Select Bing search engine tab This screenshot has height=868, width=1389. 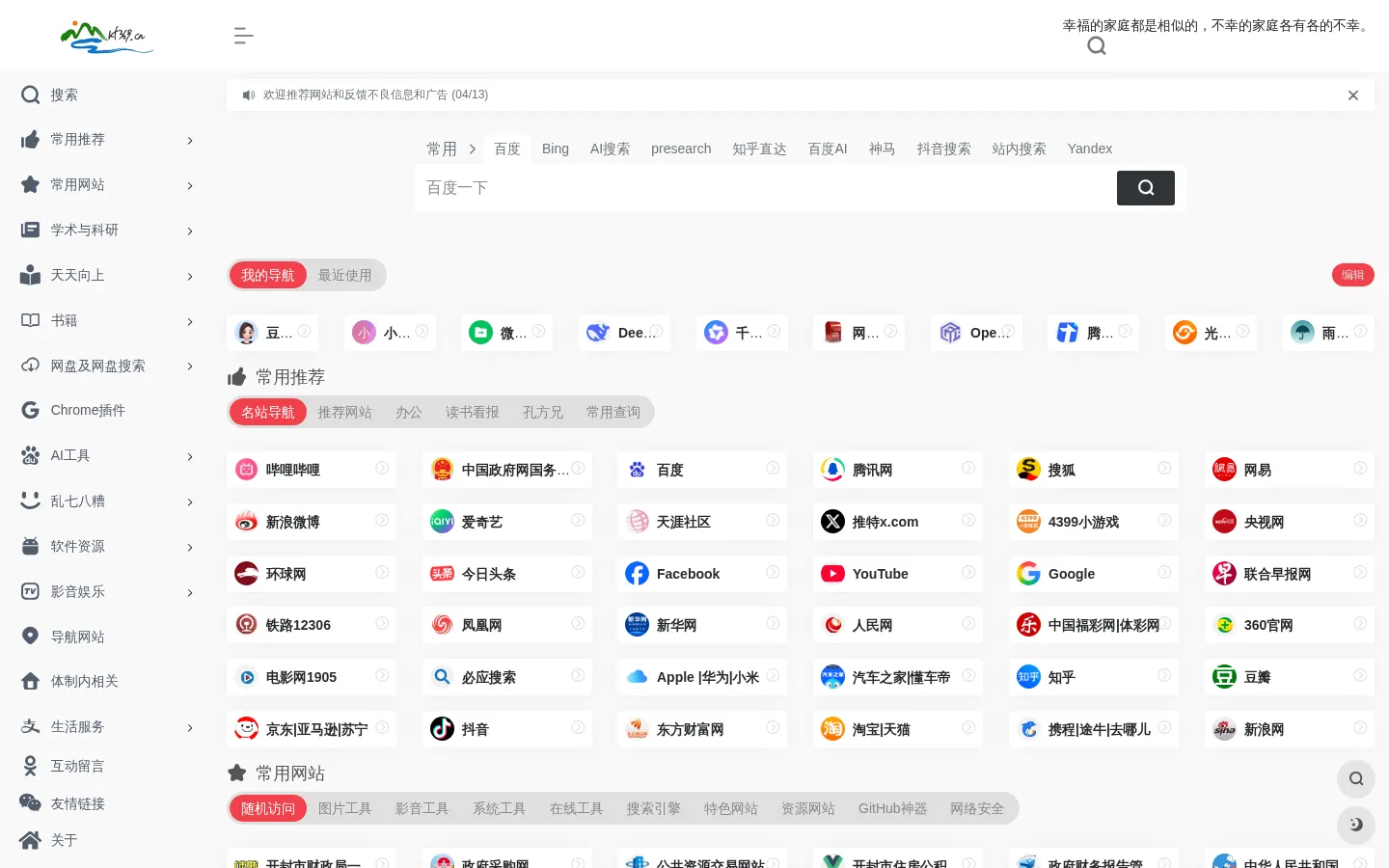(x=556, y=149)
